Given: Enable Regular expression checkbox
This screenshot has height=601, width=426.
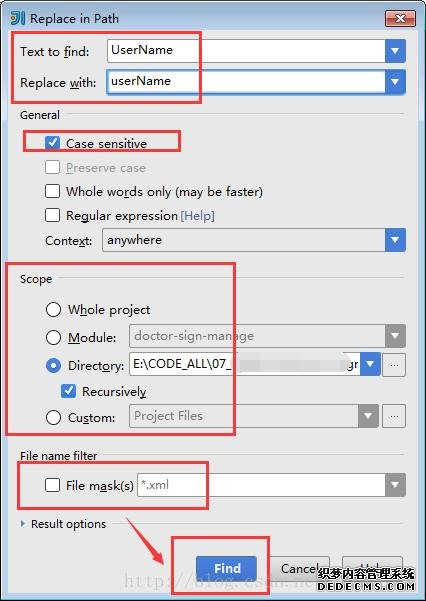Looking at the screenshot, I should coord(53,215).
